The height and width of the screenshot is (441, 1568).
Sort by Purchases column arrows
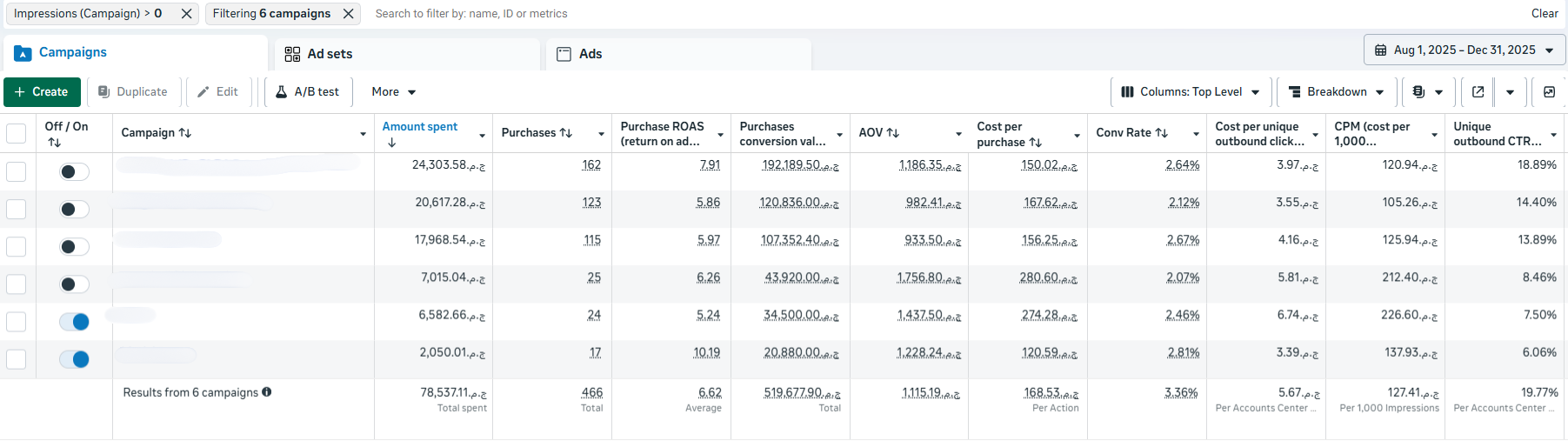(x=566, y=133)
